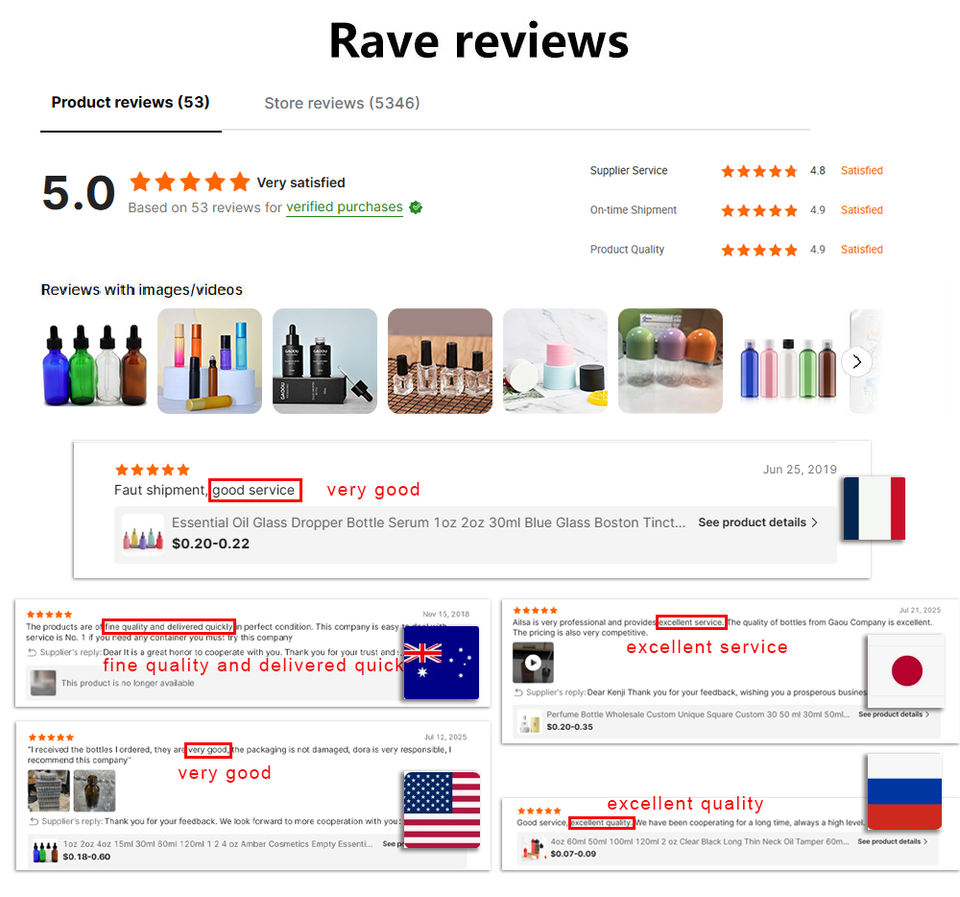Open the amber bottle photo in USA review
The image size is (960, 897).
[94, 790]
